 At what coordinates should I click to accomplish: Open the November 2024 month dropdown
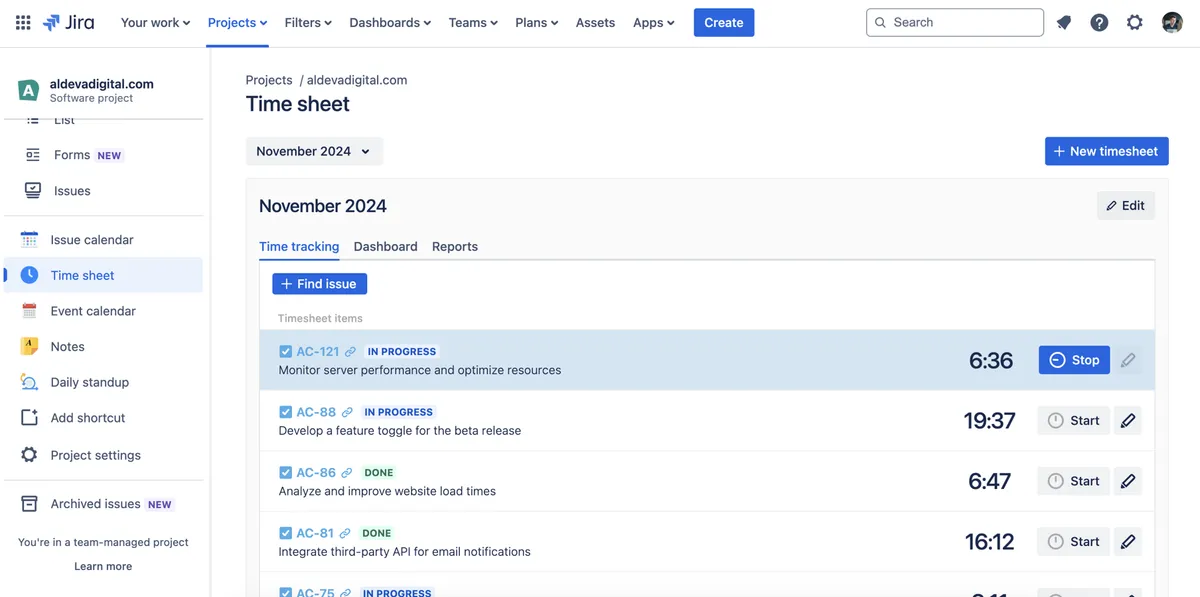pyautogui.click(x=314, y=151)
